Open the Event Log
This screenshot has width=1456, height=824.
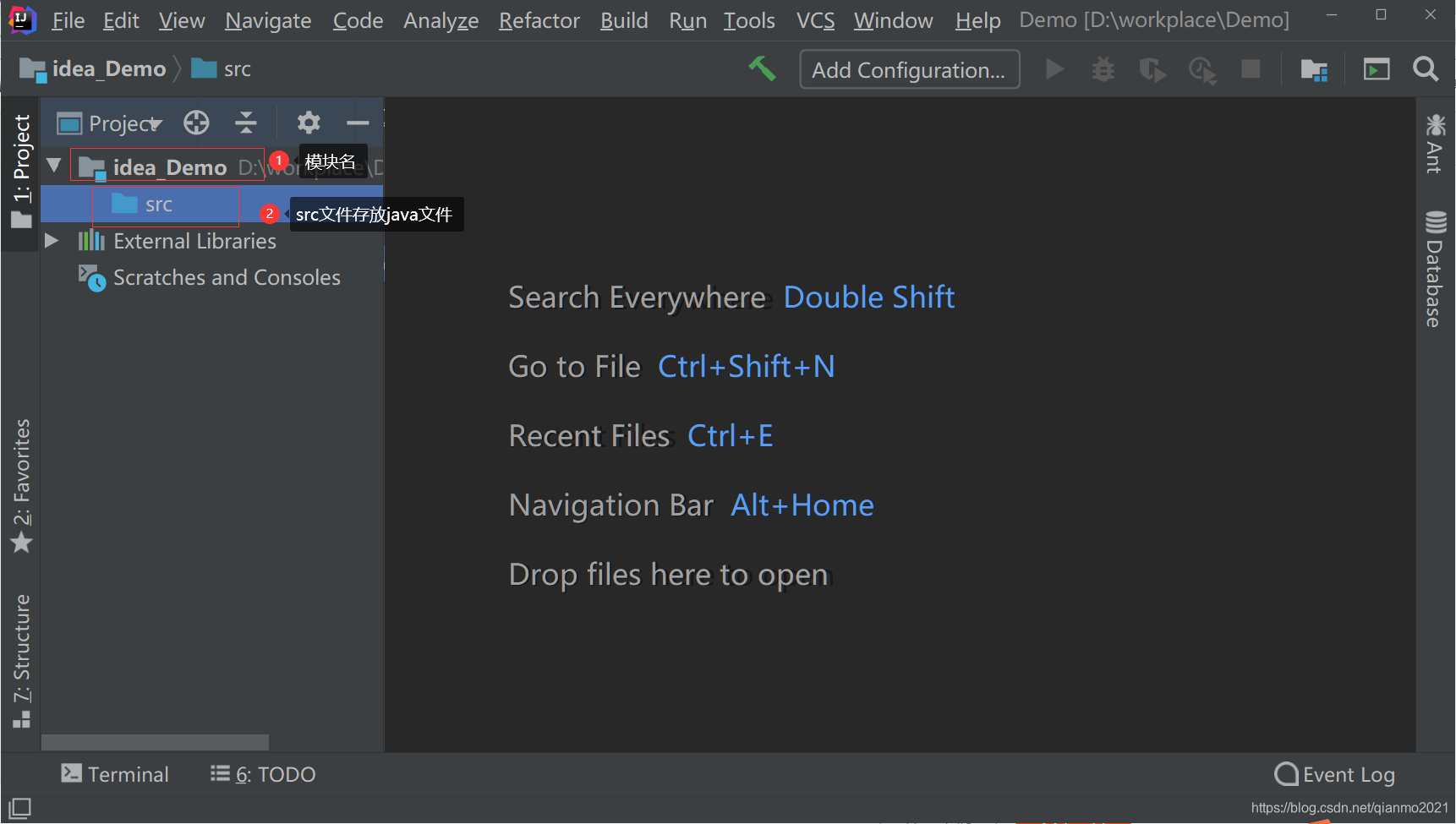pos(1334,773)
